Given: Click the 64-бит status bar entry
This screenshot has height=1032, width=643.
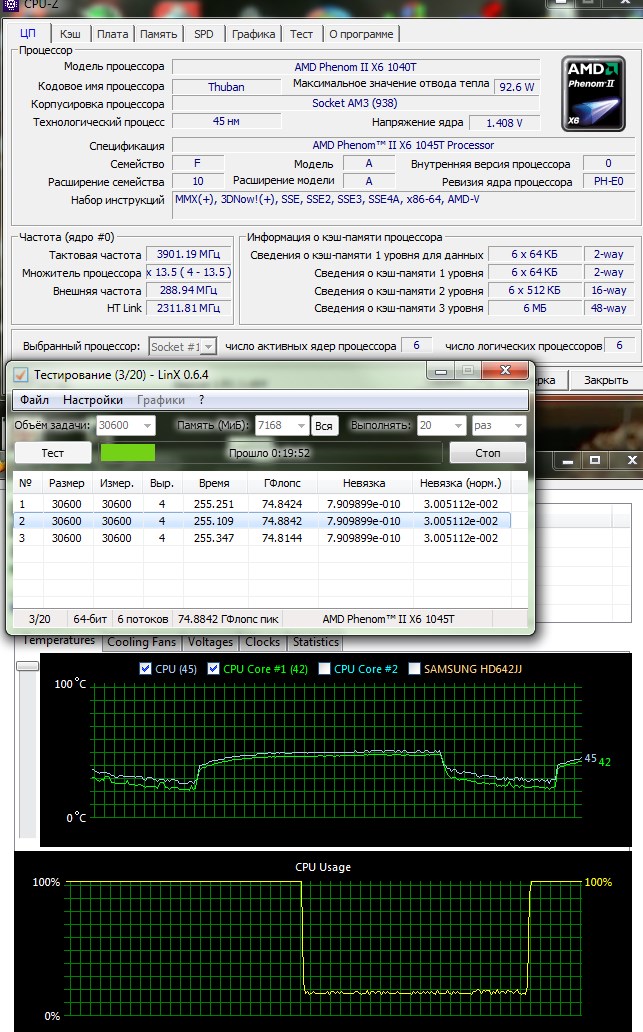Looking at the screenshot, I should [x=90, y=619].
